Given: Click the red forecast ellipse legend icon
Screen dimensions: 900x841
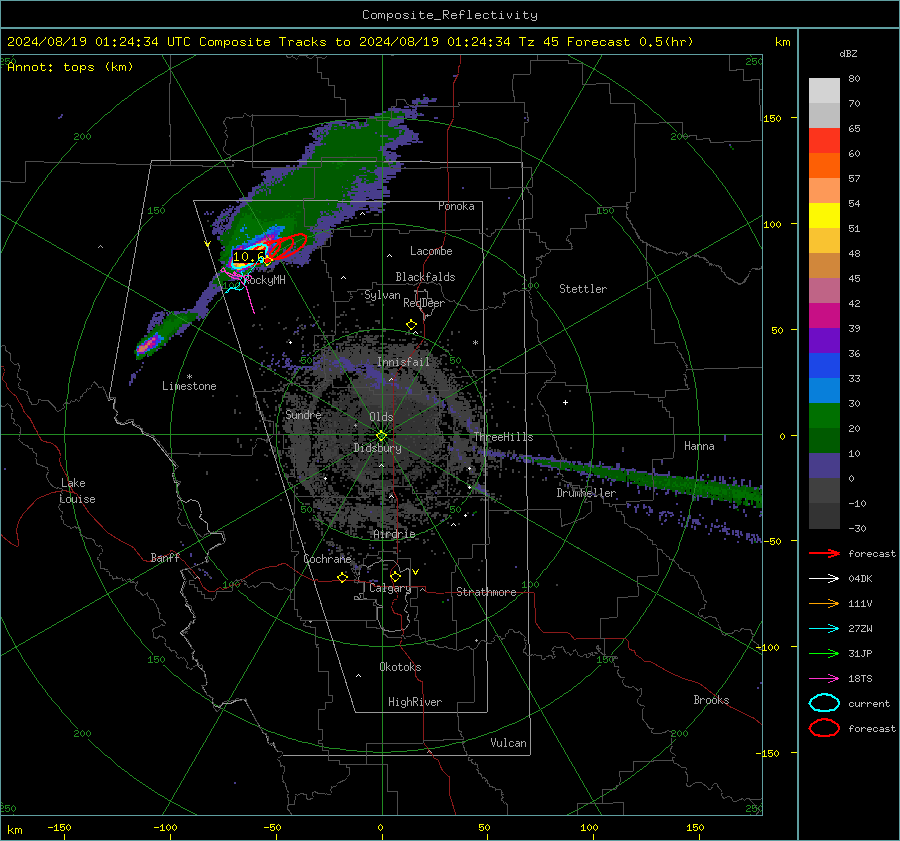Looking at the screenshot, I should pos(824,728).
